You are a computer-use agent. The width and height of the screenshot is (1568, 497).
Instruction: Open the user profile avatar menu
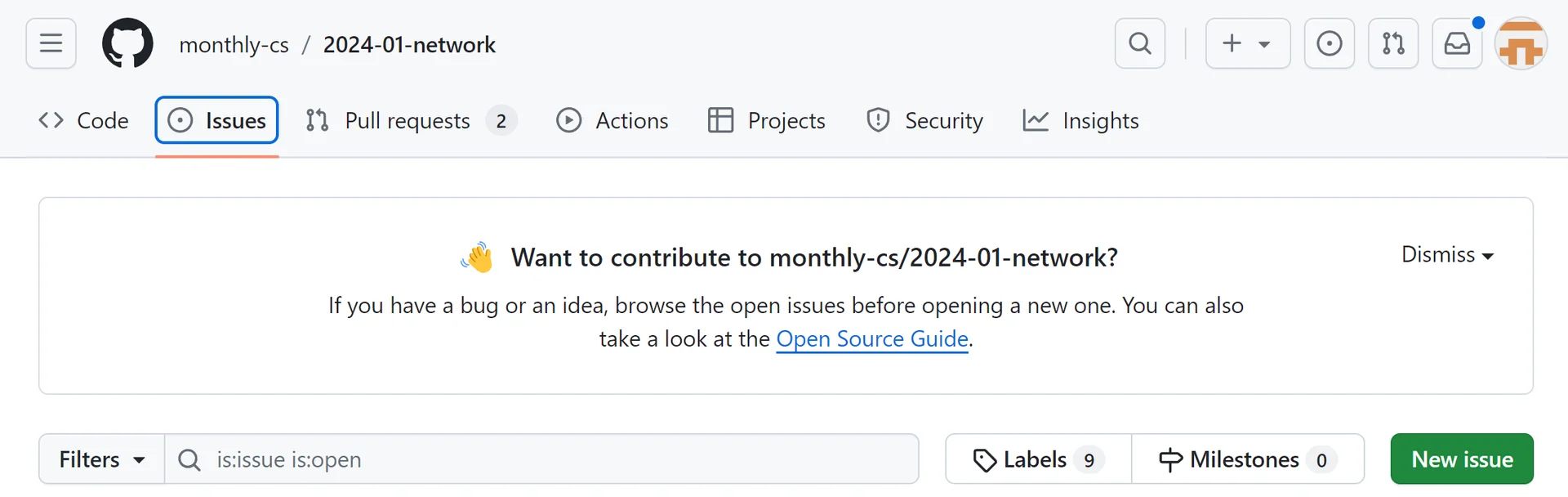coord(1521,43)
